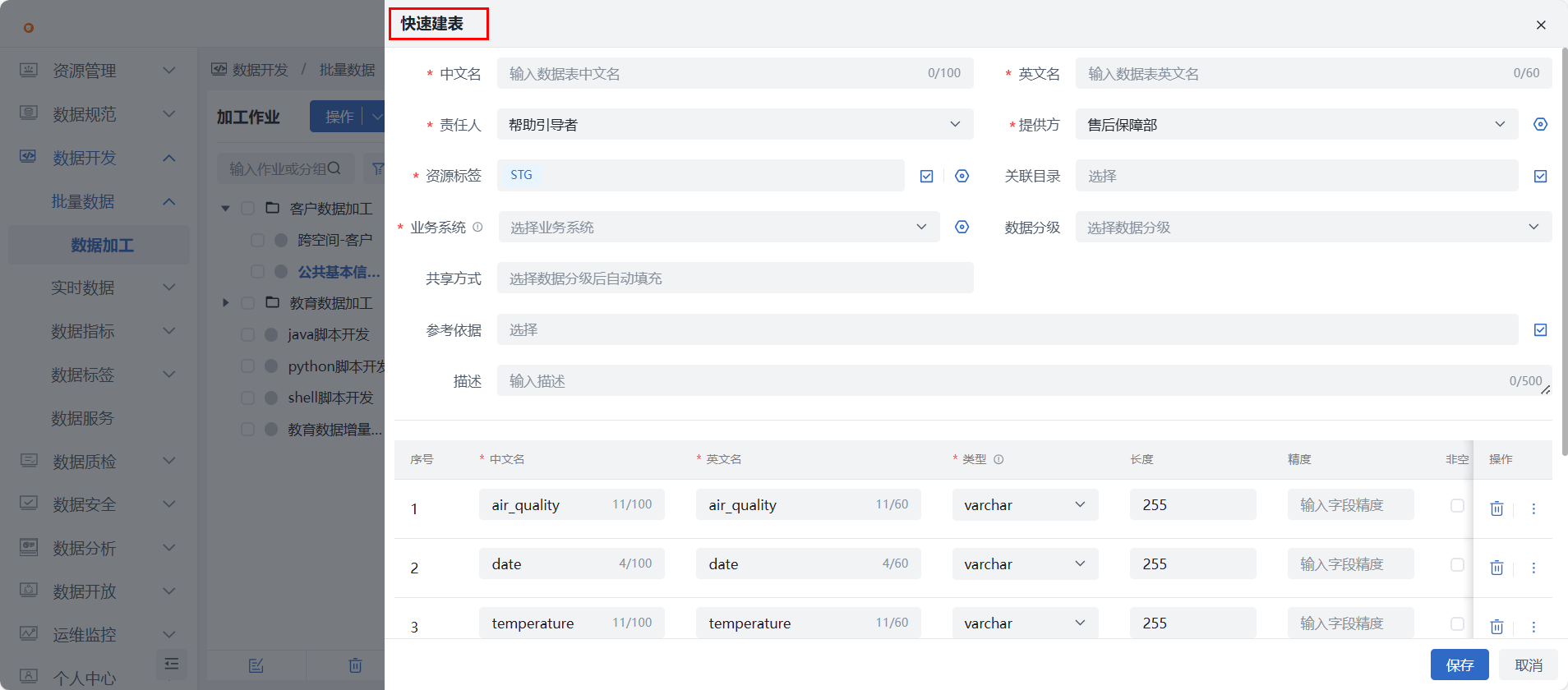Image resolution: width=1568 pixels, height=690 pixels.
Task: Click the select icon beside 关联目录
Action: coord(1540,176)
